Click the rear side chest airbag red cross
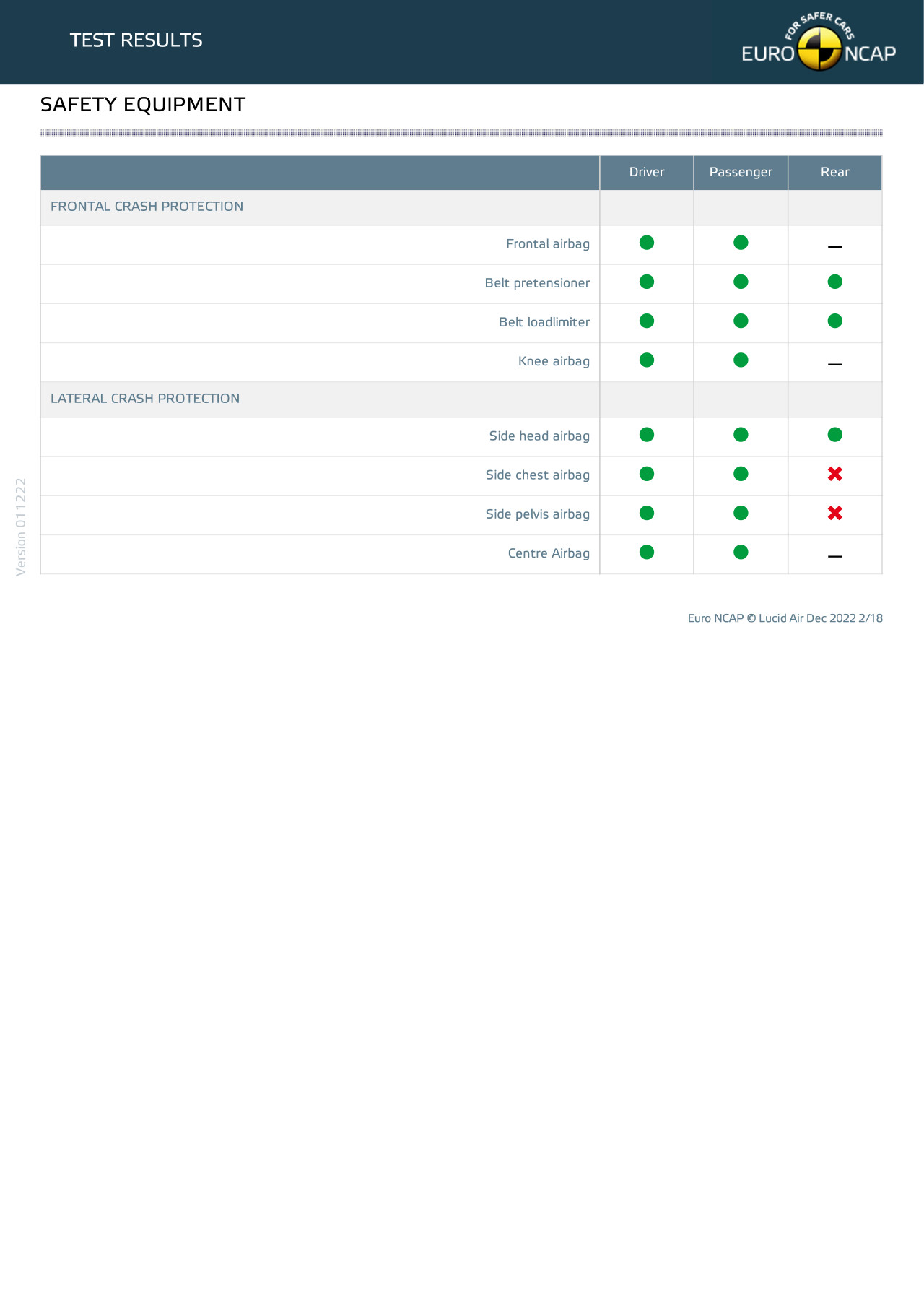924x1308 pixels. (835, 474)
